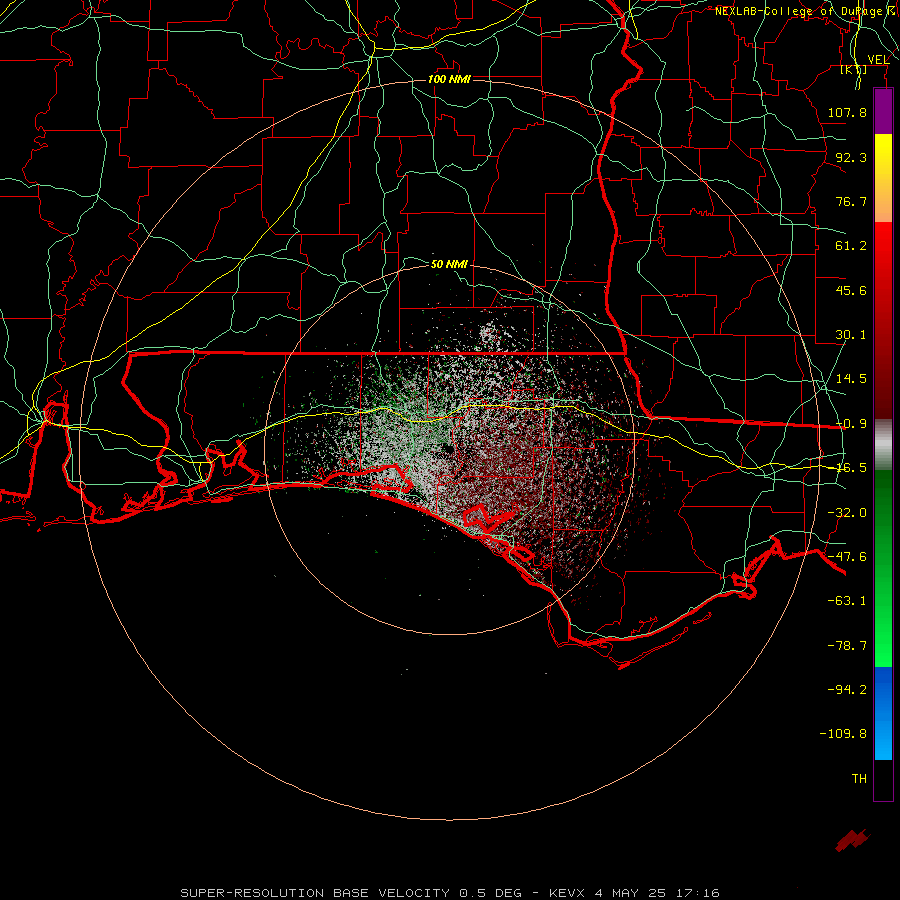Click the VEL legend title

click(878, 59)
